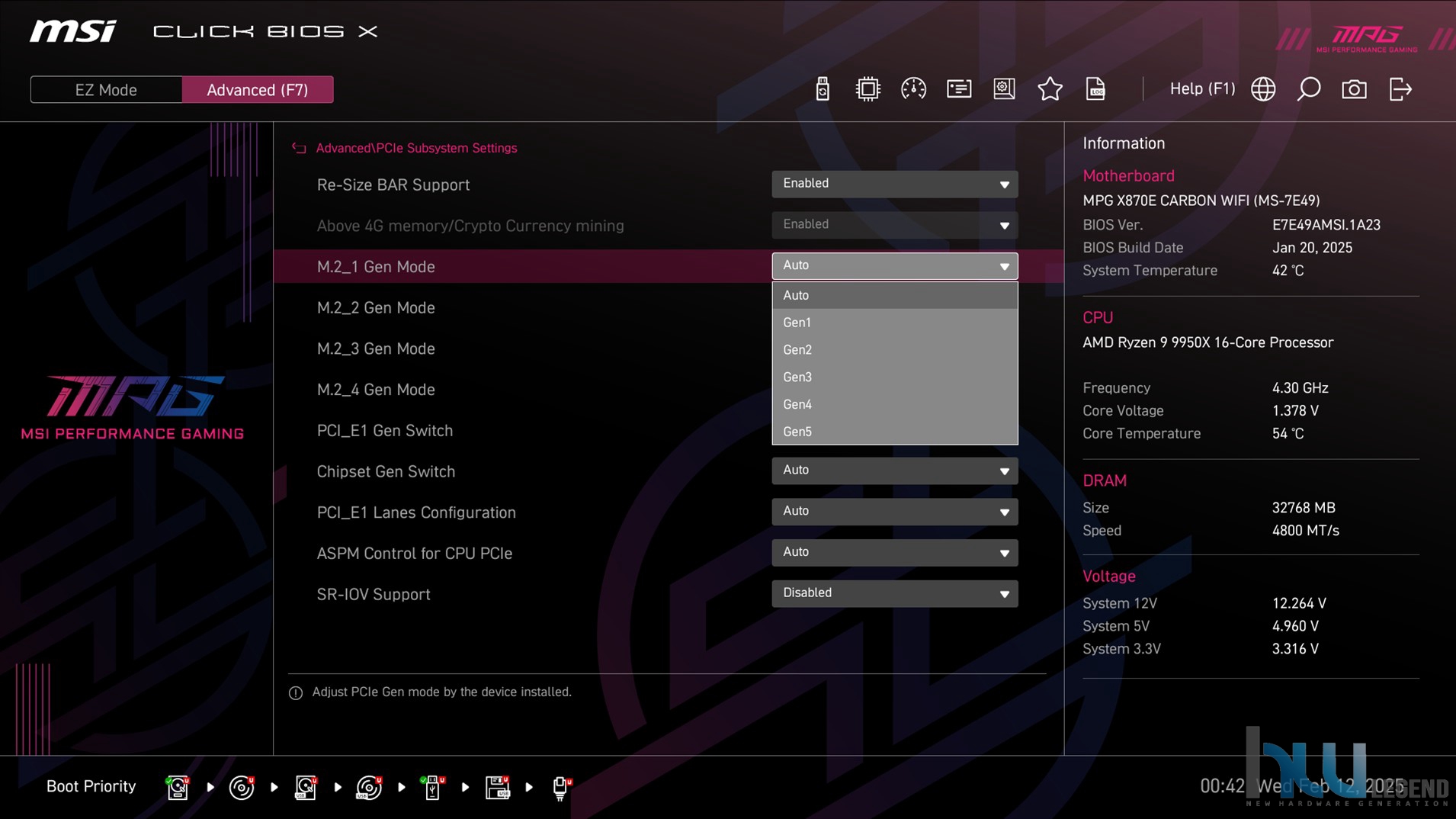
Task: Choose Gen5 option
Action: [894, 432]
